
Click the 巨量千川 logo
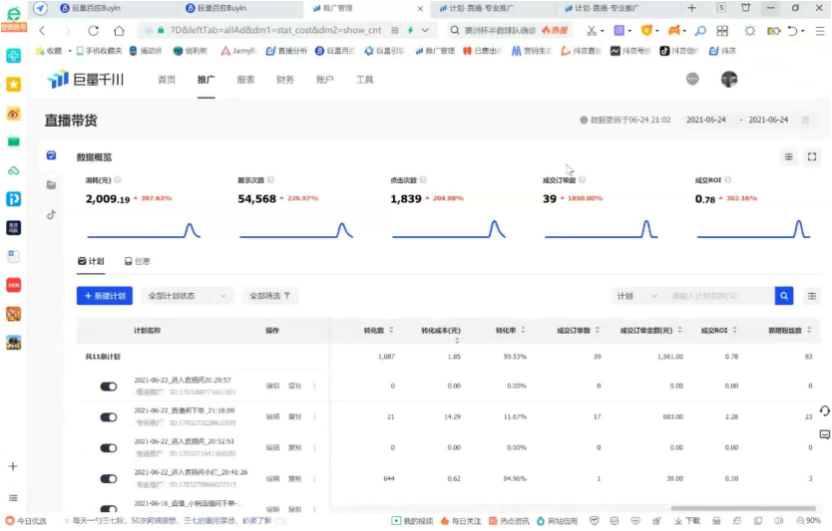85,80
